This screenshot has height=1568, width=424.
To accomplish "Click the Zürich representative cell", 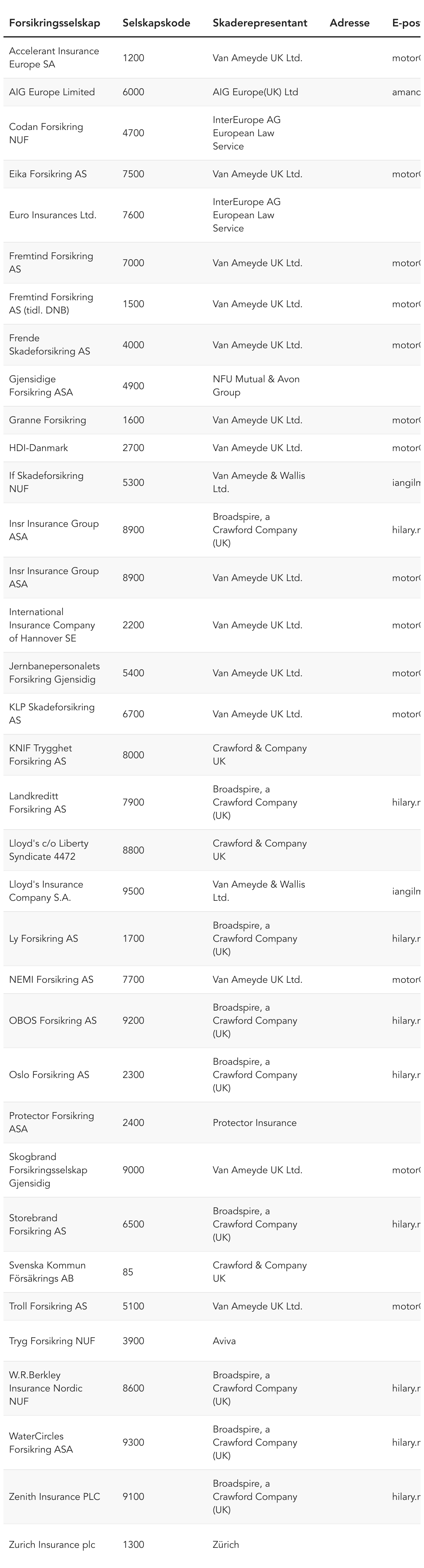I will coord(225,1544).
